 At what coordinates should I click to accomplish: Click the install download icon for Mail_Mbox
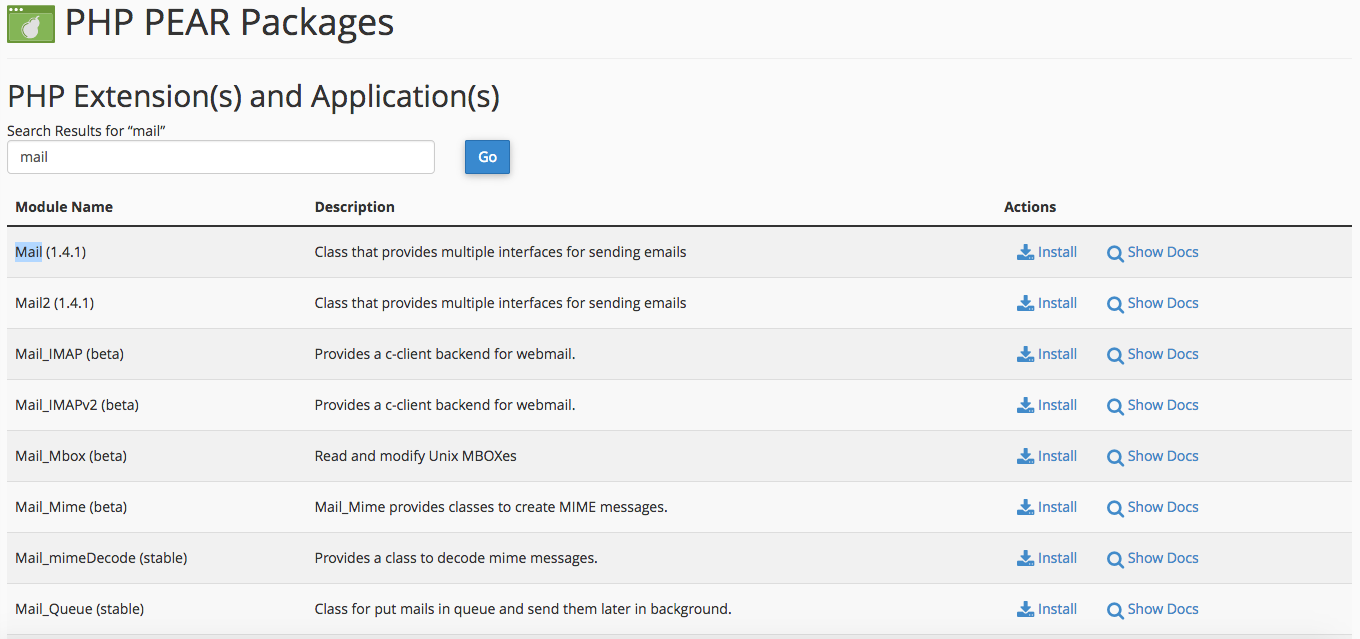1025,456
